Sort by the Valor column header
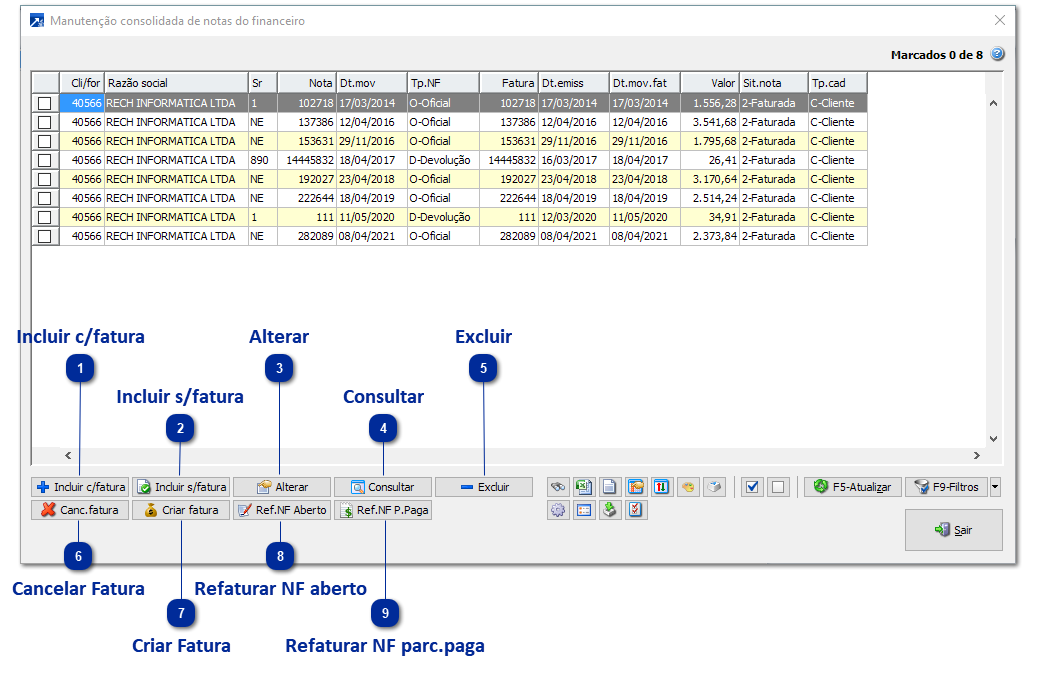Viewport: 1039px width, 674px height. click(710, 83)
